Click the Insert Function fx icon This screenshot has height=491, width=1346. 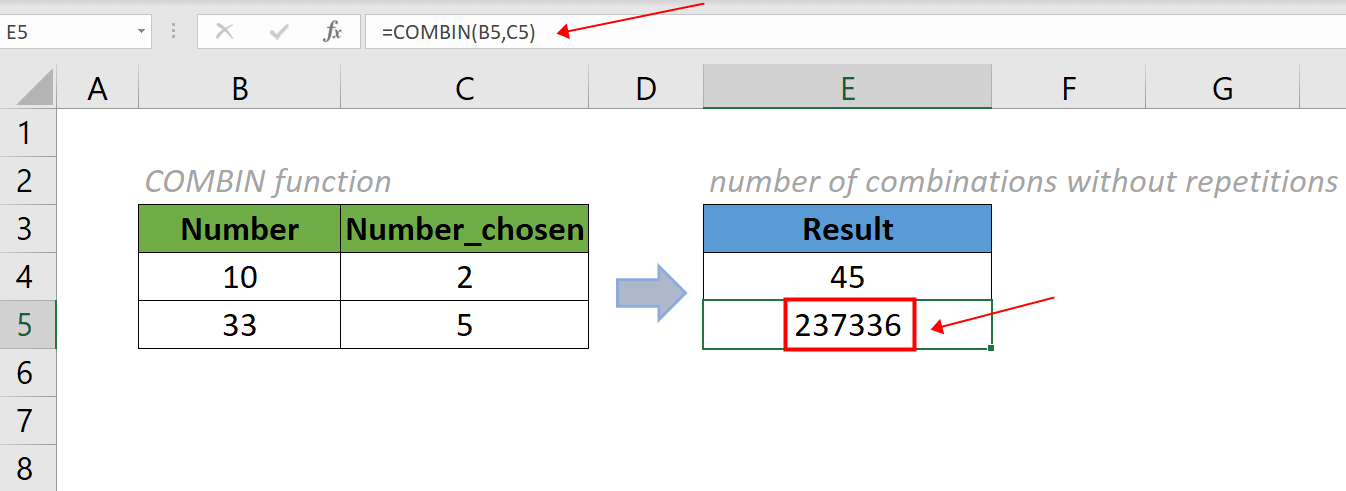[332, 32]
